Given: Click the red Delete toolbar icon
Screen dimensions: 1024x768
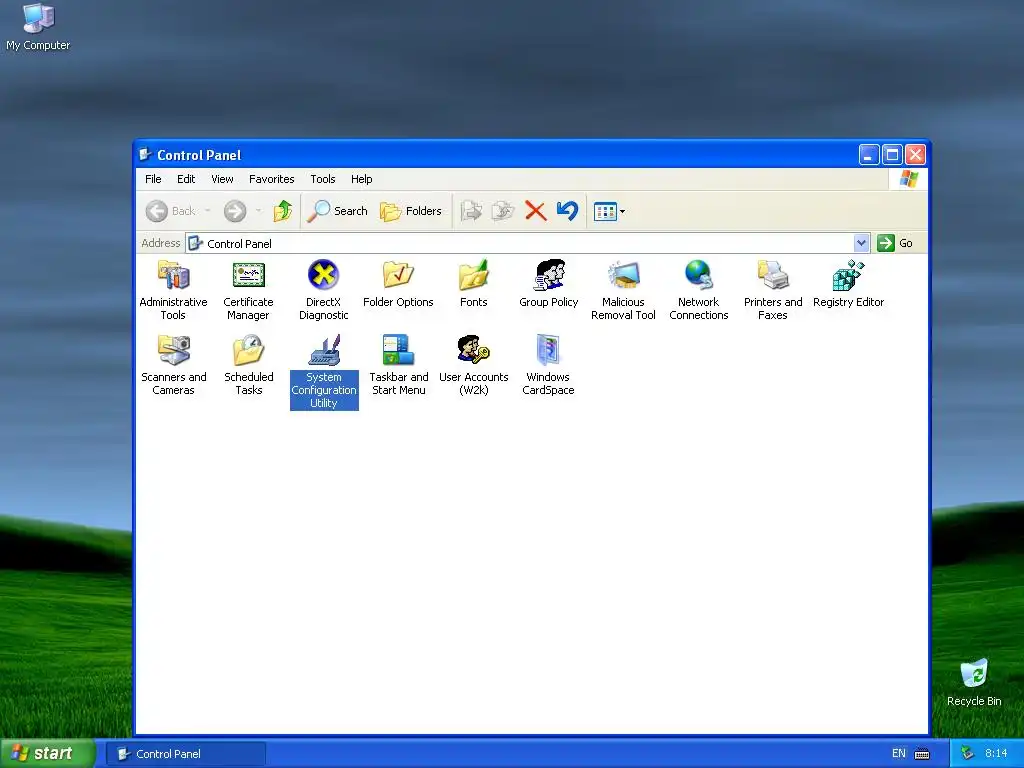Looking at the screenshot, I should click(x=536, y=211).
